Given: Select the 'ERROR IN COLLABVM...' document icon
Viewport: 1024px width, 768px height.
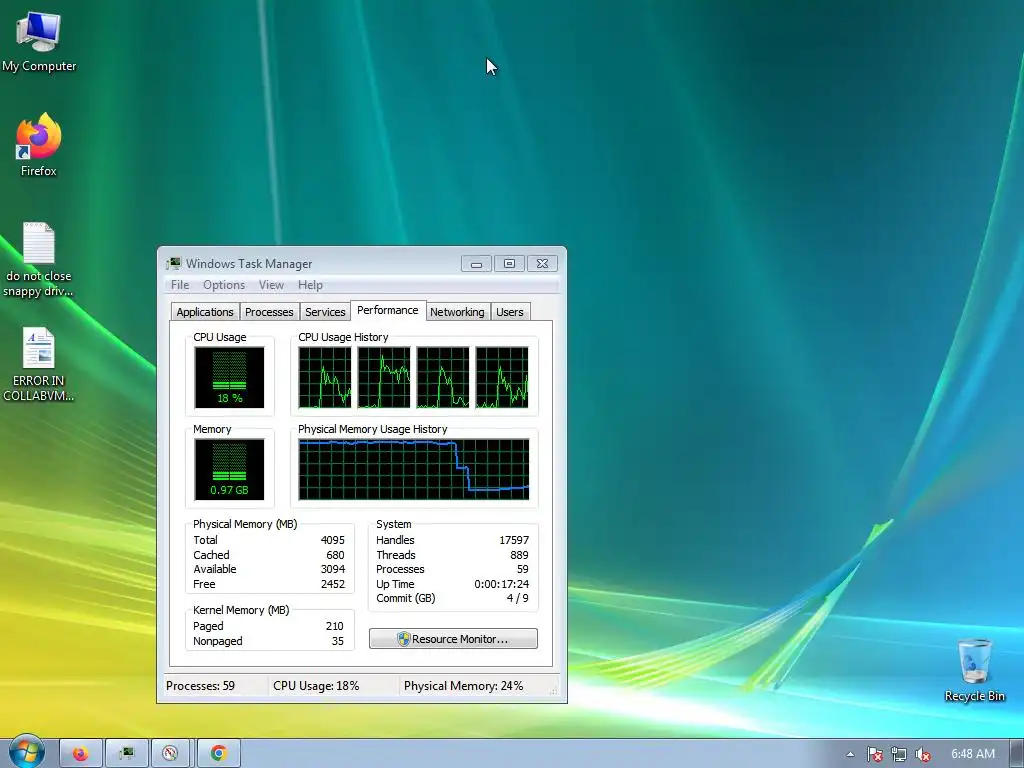Looking at the screenshot, I should coord(39,364).
